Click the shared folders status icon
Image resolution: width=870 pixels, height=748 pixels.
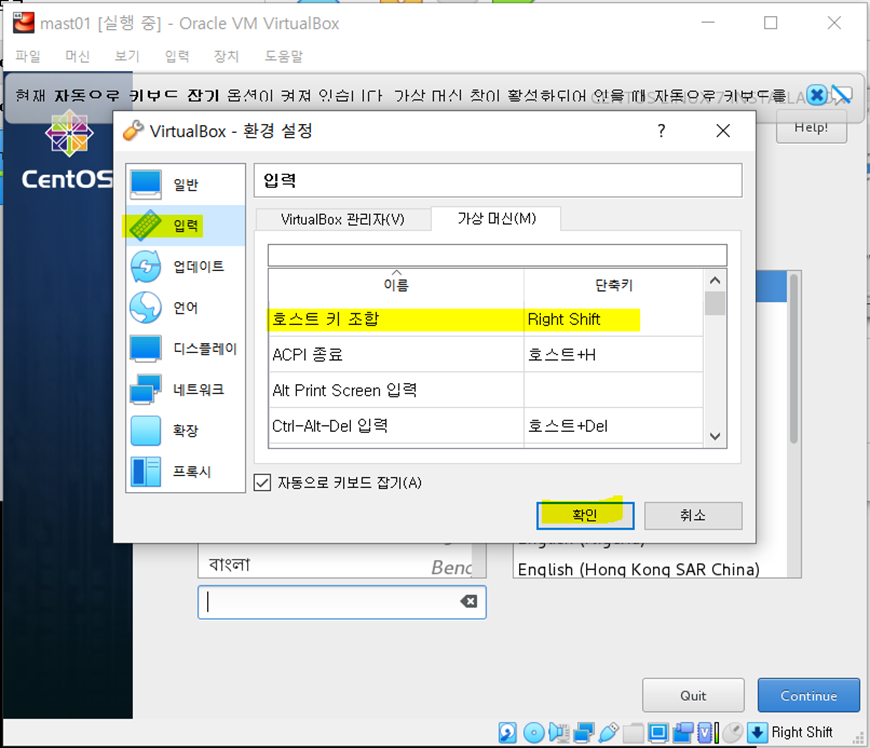[x=633, y=732]
